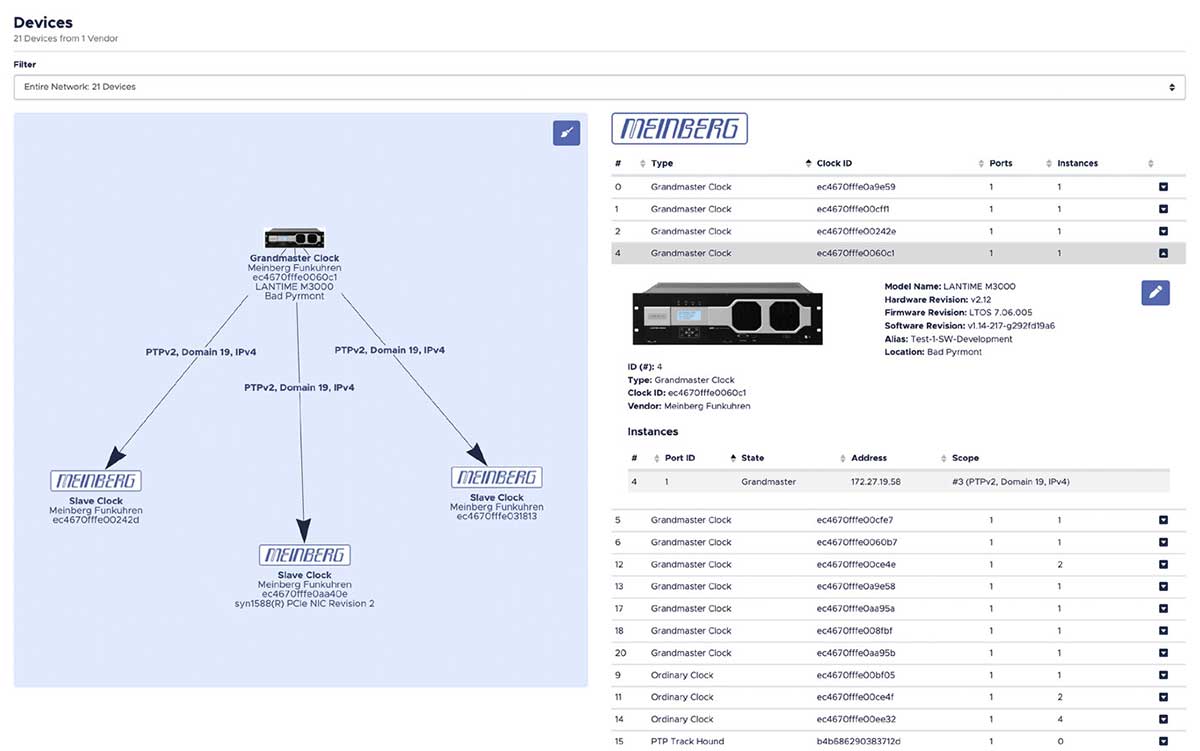Sort instances by Address column header
Image resolution: width=1200 pixels, height=751 pixels.
coord(868,458)
